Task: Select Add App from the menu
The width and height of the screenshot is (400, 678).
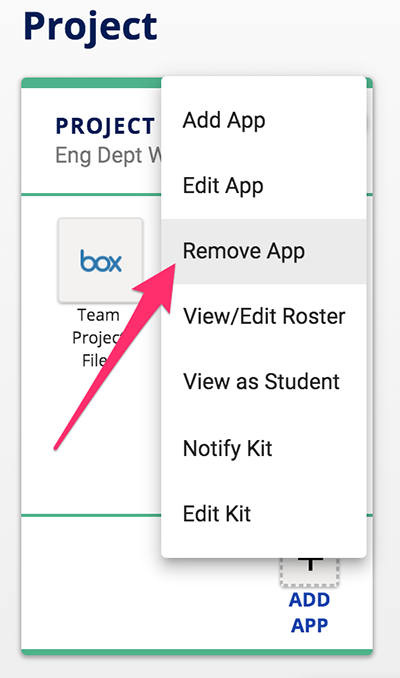Action: [264, 120]
